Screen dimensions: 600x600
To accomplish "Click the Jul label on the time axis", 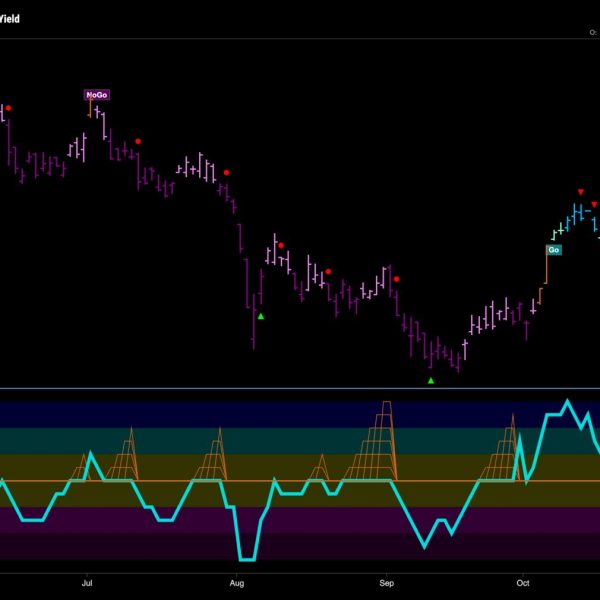I will point(87,583).
